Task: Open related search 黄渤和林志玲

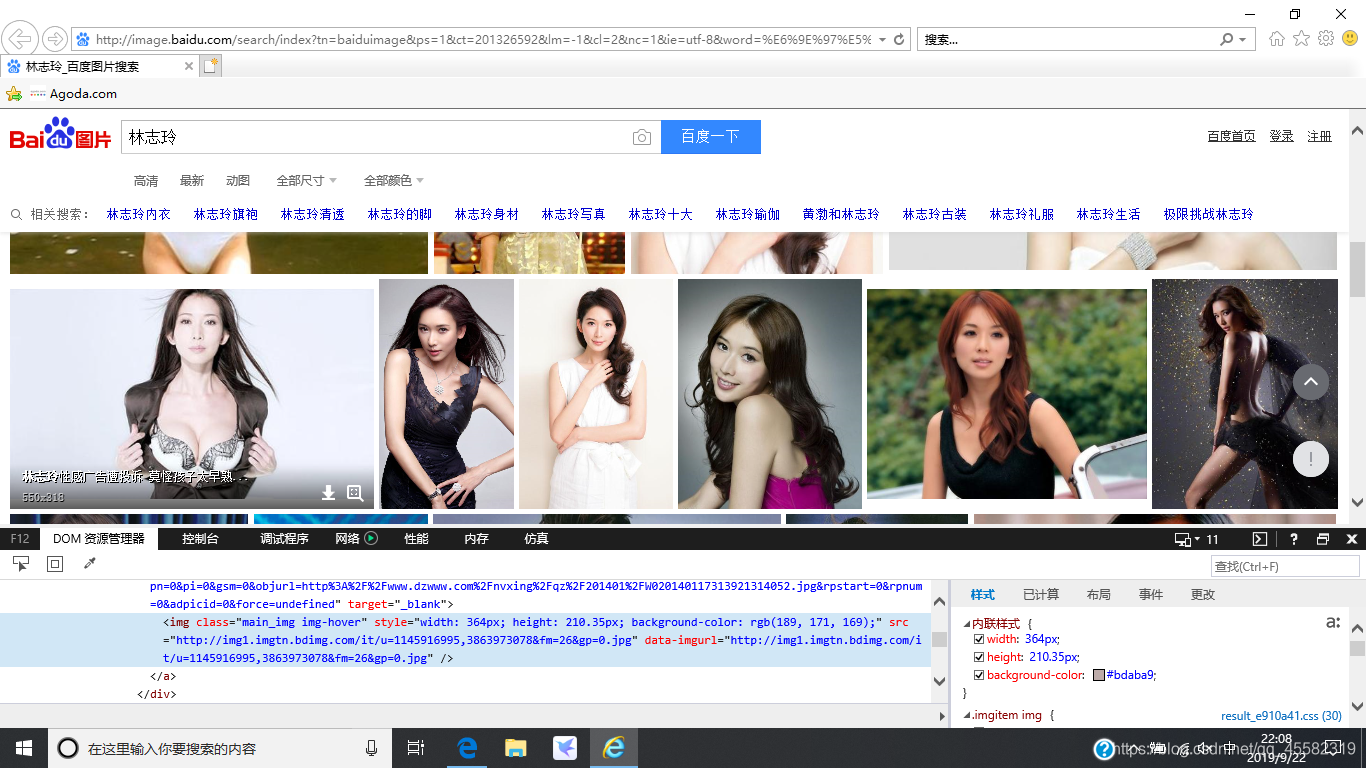Action: click(x=841, y=214)
